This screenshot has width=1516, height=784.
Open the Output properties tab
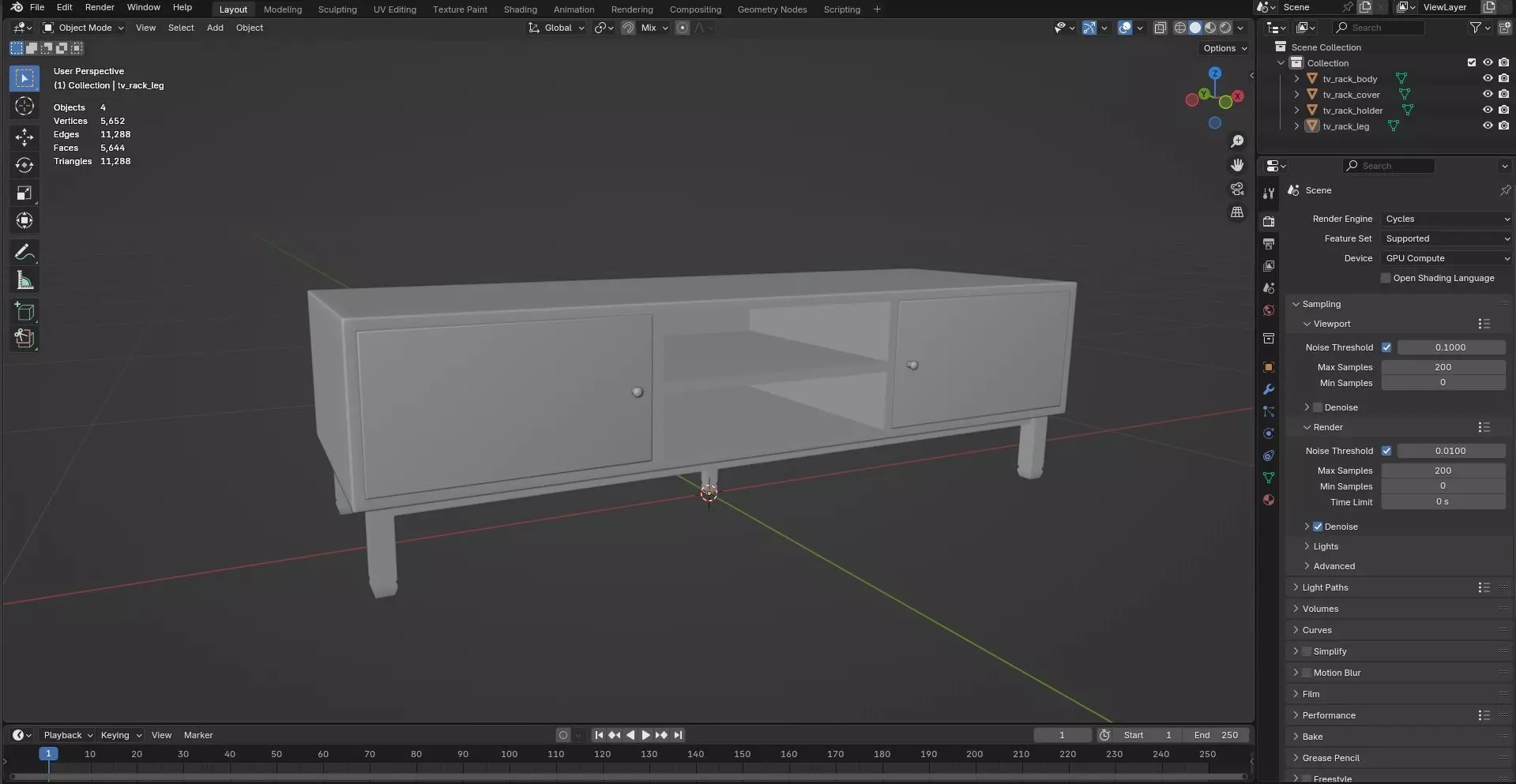(x=1269, y=244)
